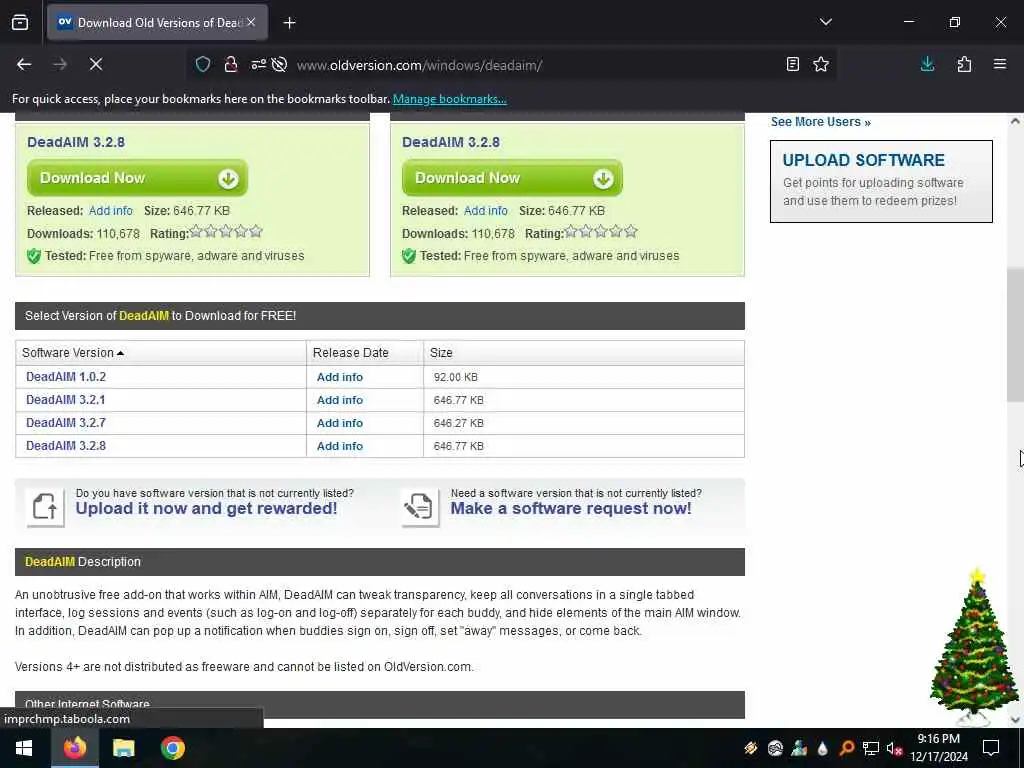1024x768 pixels.
Task: Open the Upload Software banner
Action: tap(881, 181)
